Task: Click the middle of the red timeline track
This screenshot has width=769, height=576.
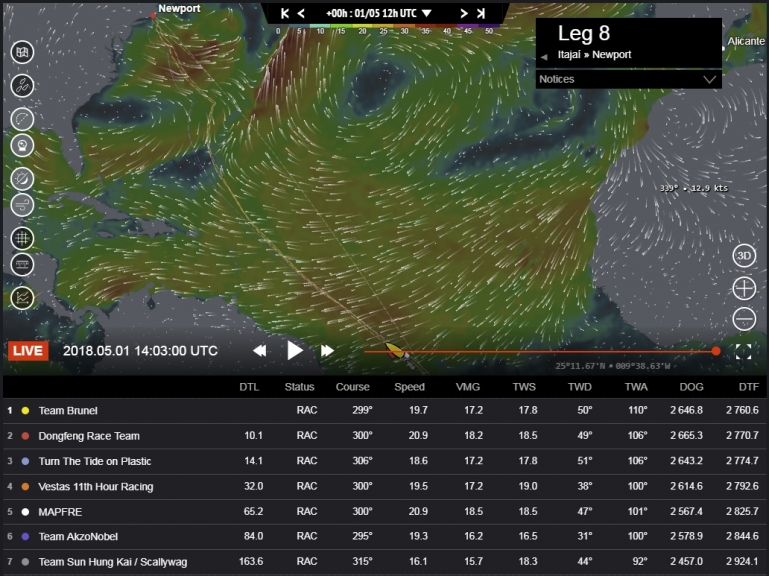Action: (x=539, y=352)
